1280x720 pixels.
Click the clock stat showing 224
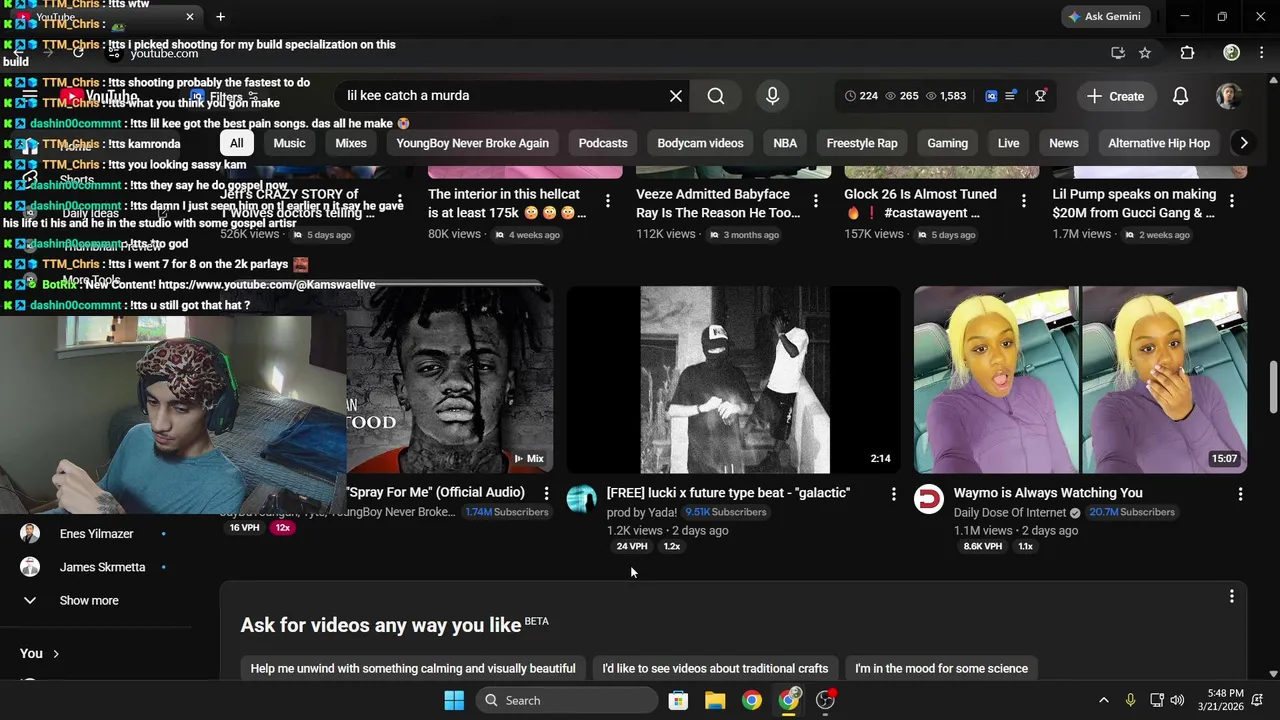861,96
